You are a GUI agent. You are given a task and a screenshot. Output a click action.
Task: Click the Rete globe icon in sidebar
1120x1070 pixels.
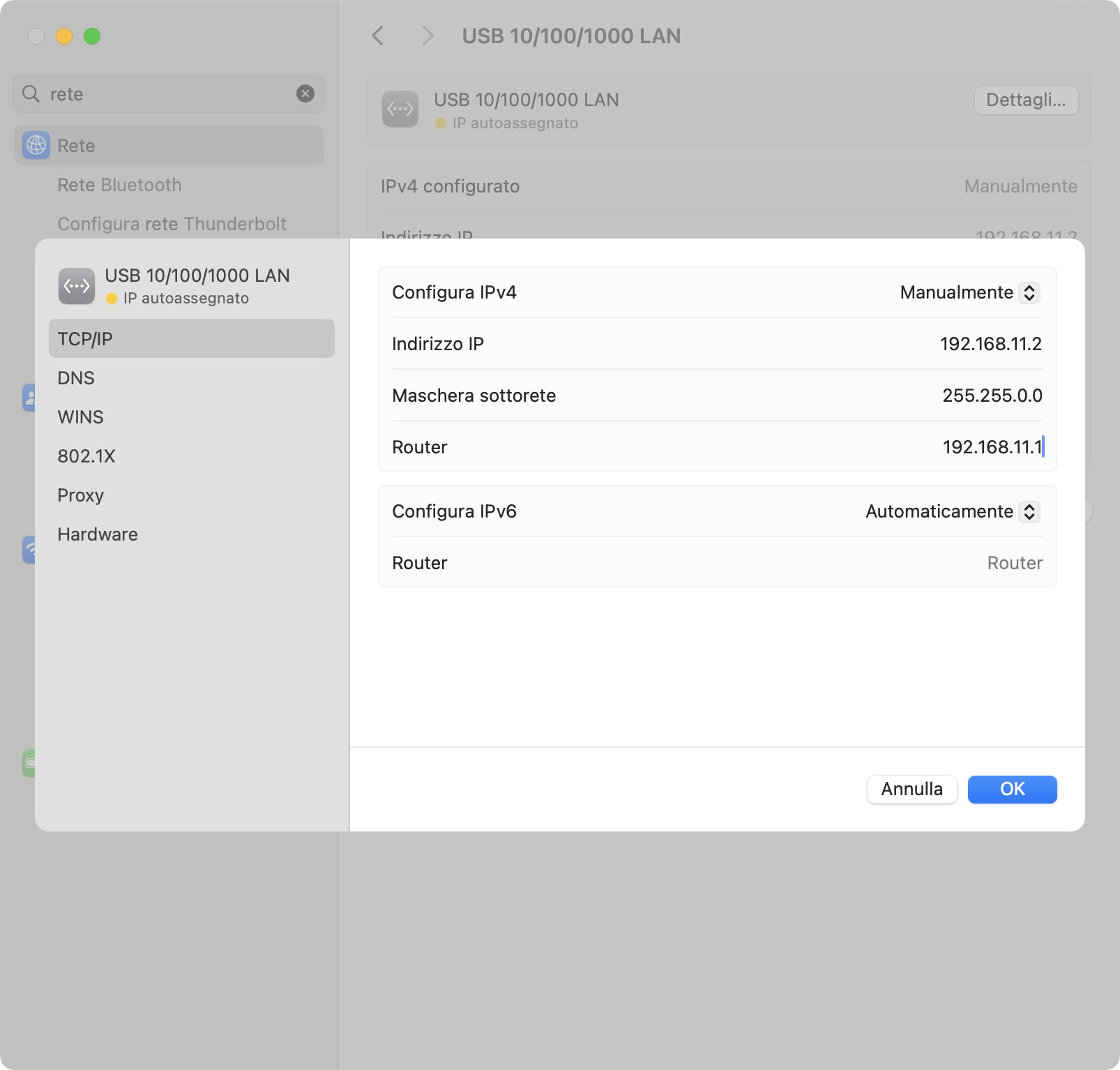coord(36,146)
